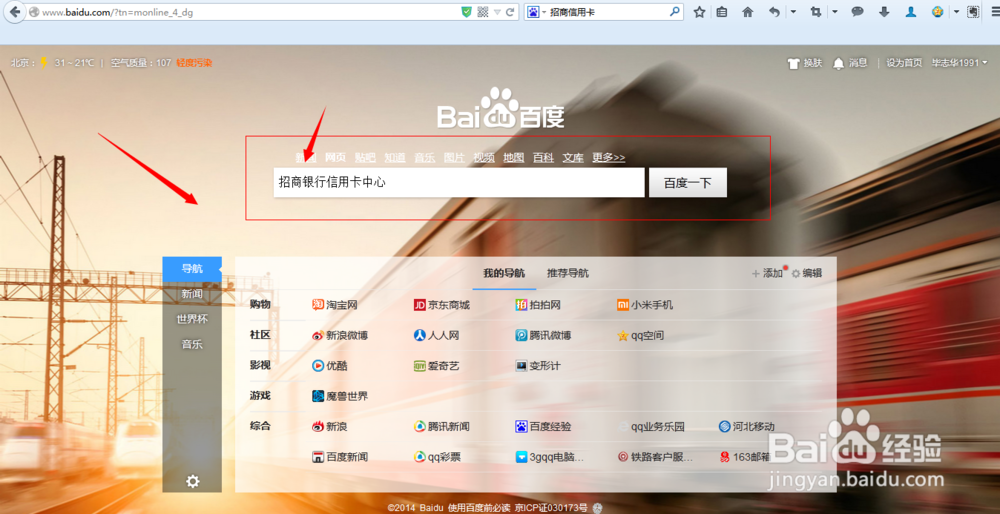Screen dimensions: 1000x514
Task: Open the QR code icon in address bar
Action: (x=483, y=11)
